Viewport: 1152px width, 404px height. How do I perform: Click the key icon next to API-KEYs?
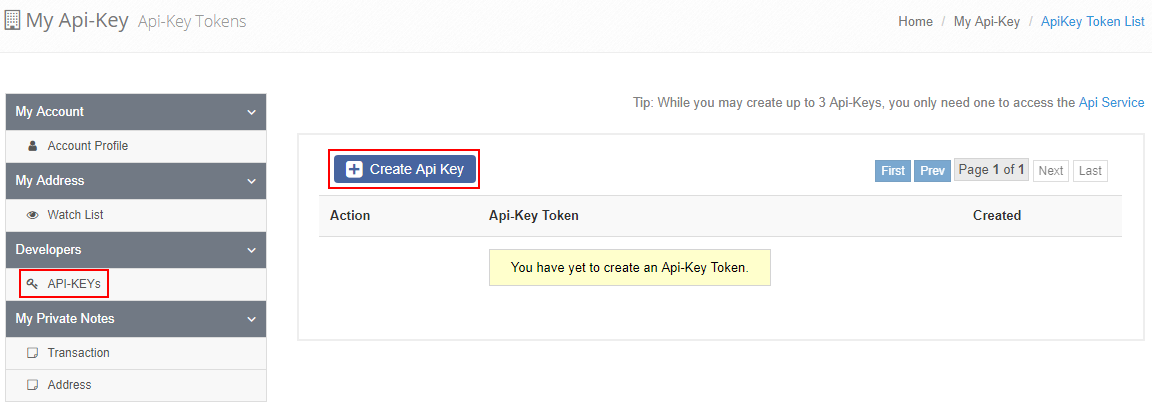click(x=32, y=284)
